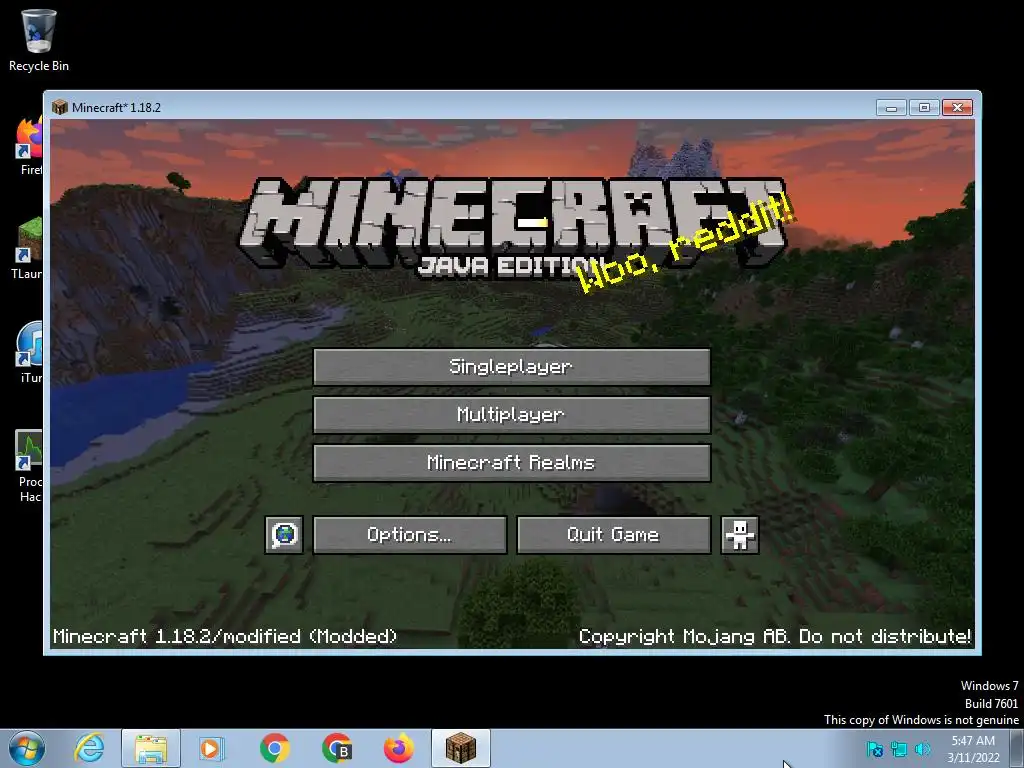Select the TLauncher desktop shortcut
This screenshot has height=768, width=1024.
[27, 249]
